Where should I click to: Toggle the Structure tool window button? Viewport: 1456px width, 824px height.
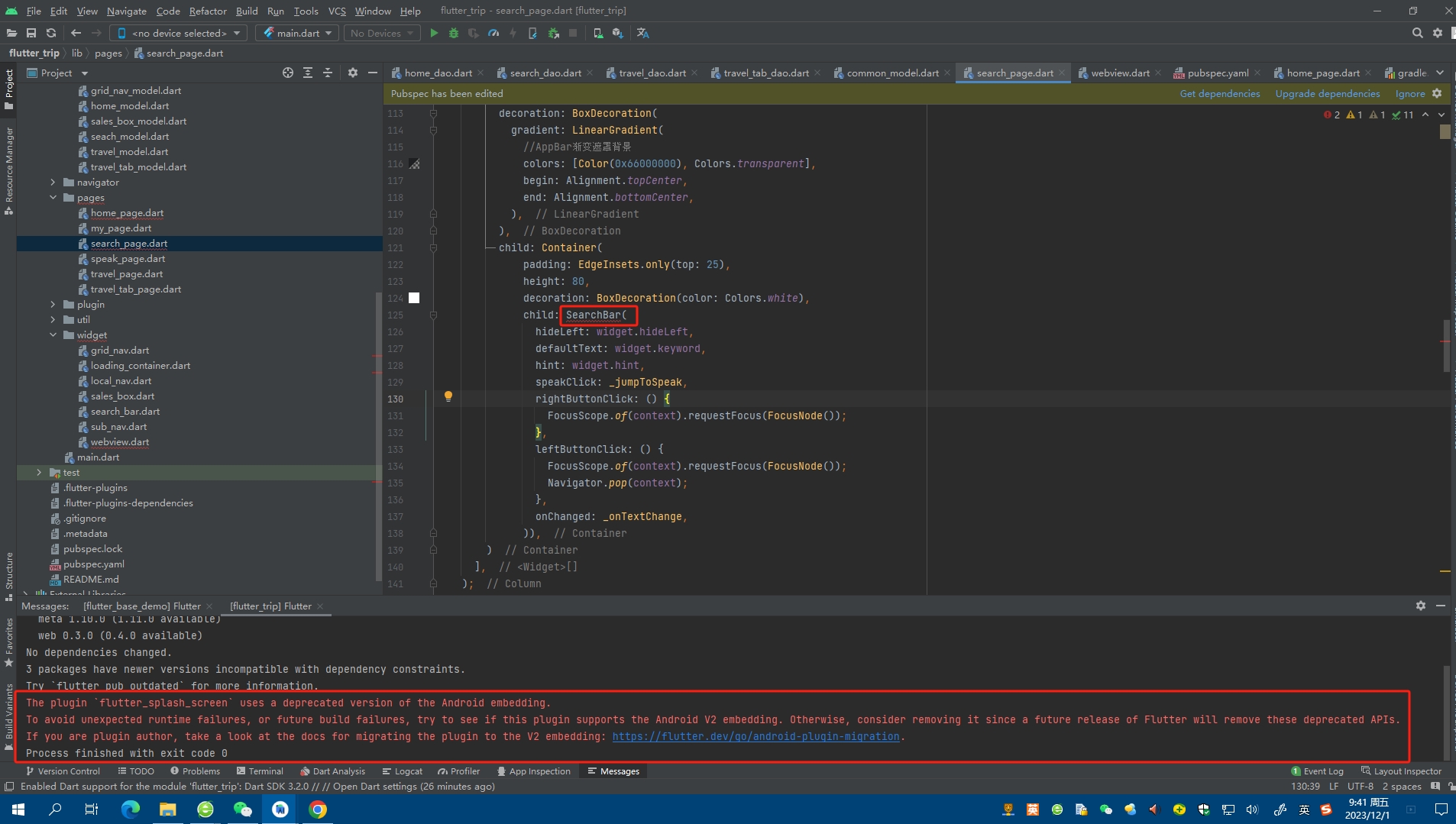click(x=8, y=577)
